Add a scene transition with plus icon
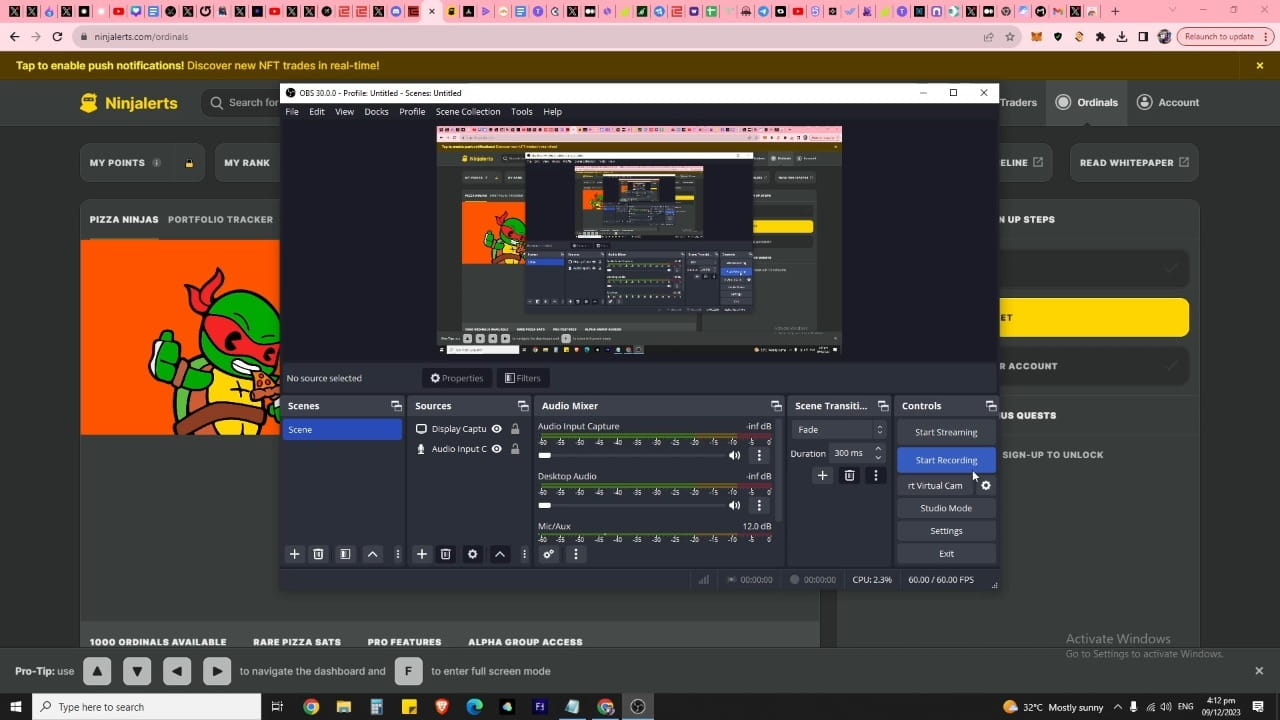The width and height of the screenshot is (1280, 720). pyautogui.click(x=822, y=476)
